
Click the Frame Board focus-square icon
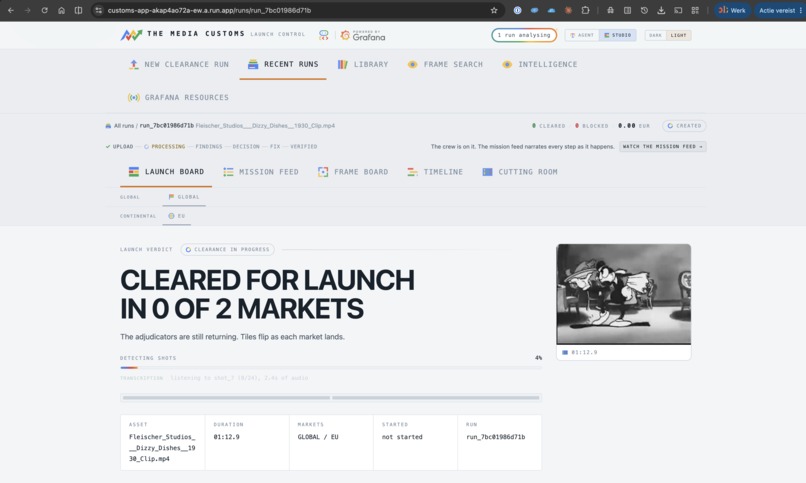tap(323, 172)
